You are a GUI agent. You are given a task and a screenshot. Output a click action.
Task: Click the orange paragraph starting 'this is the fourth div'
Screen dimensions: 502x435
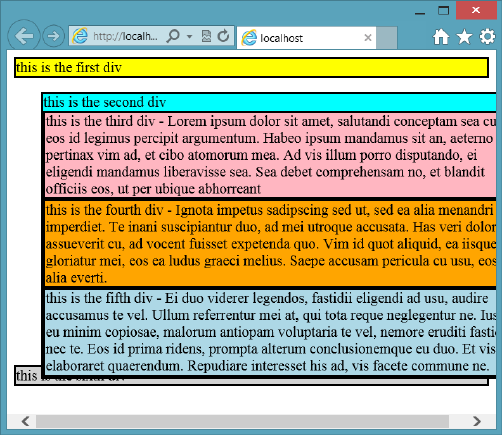tap(271, 244)
